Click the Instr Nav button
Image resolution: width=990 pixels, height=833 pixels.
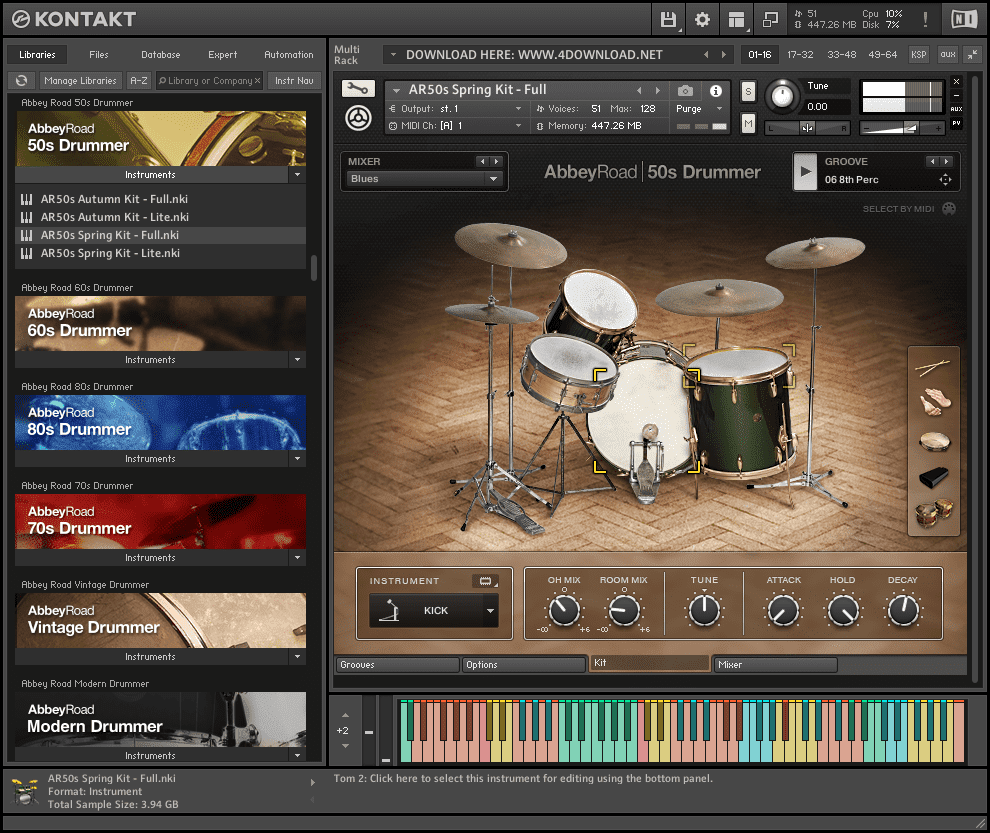pos(293,80)
